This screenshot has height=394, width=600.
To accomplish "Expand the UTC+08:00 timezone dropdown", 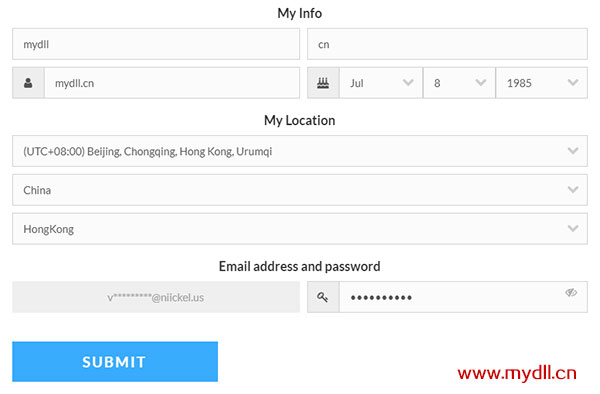I will (x=300, y=151).
